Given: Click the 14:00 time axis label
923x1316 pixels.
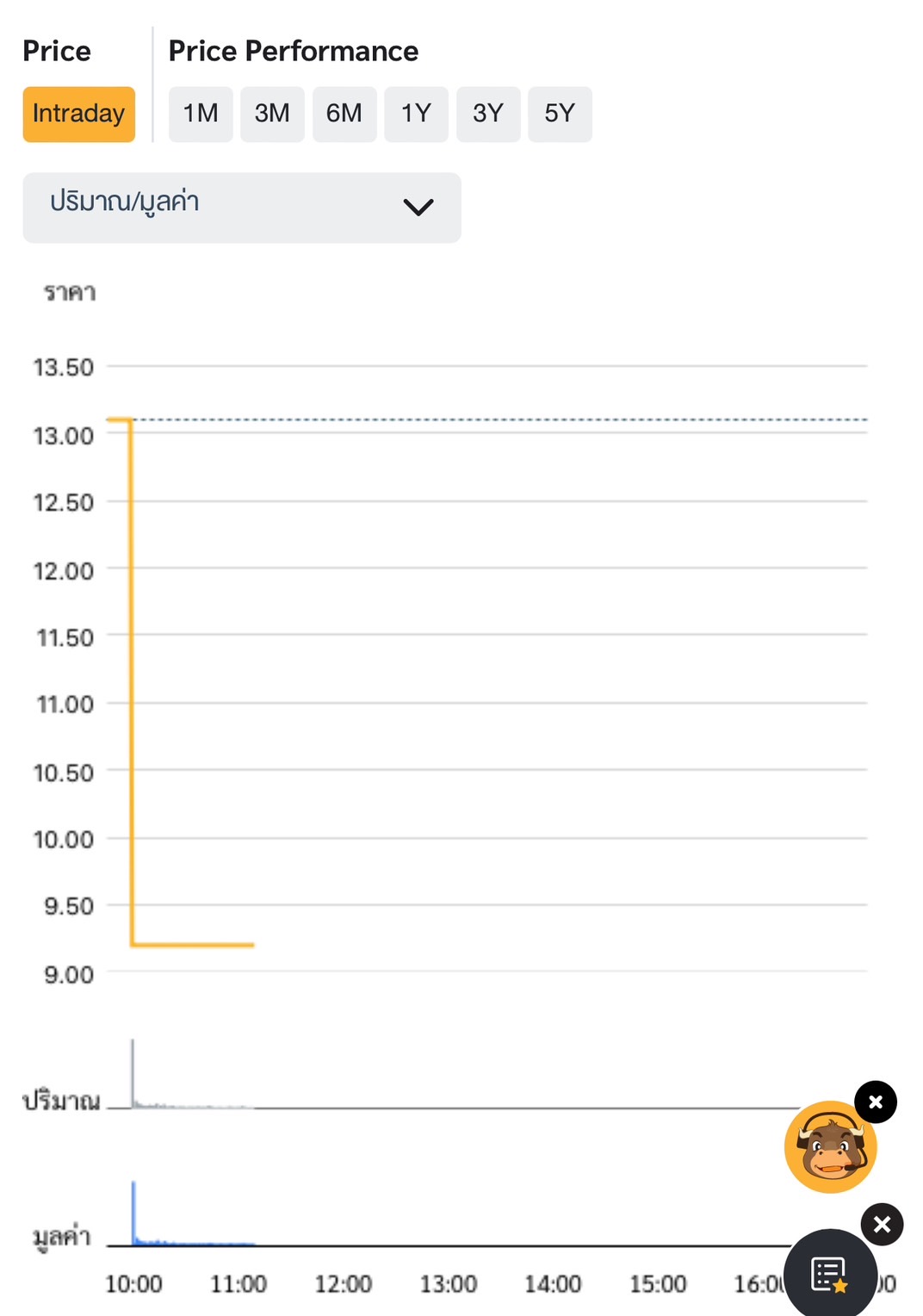Looking at the screenshot, I should click(553, 1284).
